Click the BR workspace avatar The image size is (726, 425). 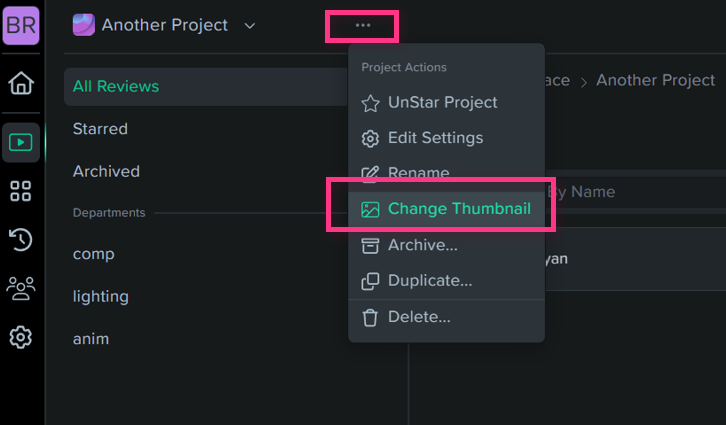(x=21, y=25)
